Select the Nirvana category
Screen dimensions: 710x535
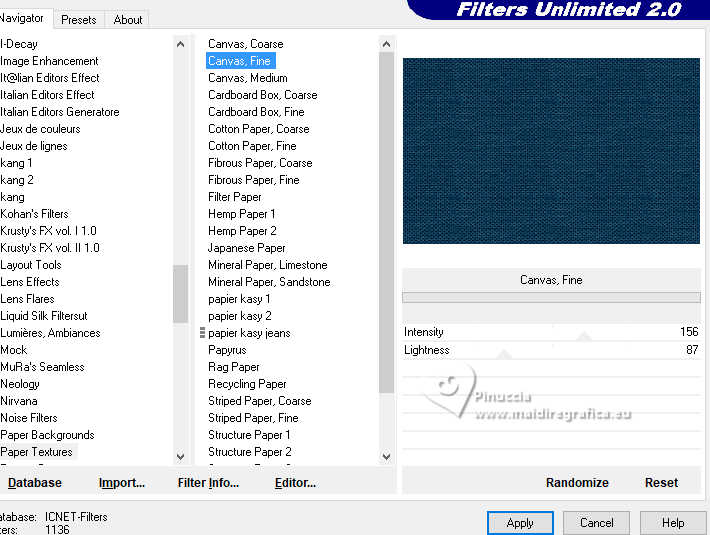[x=19, y=401]
